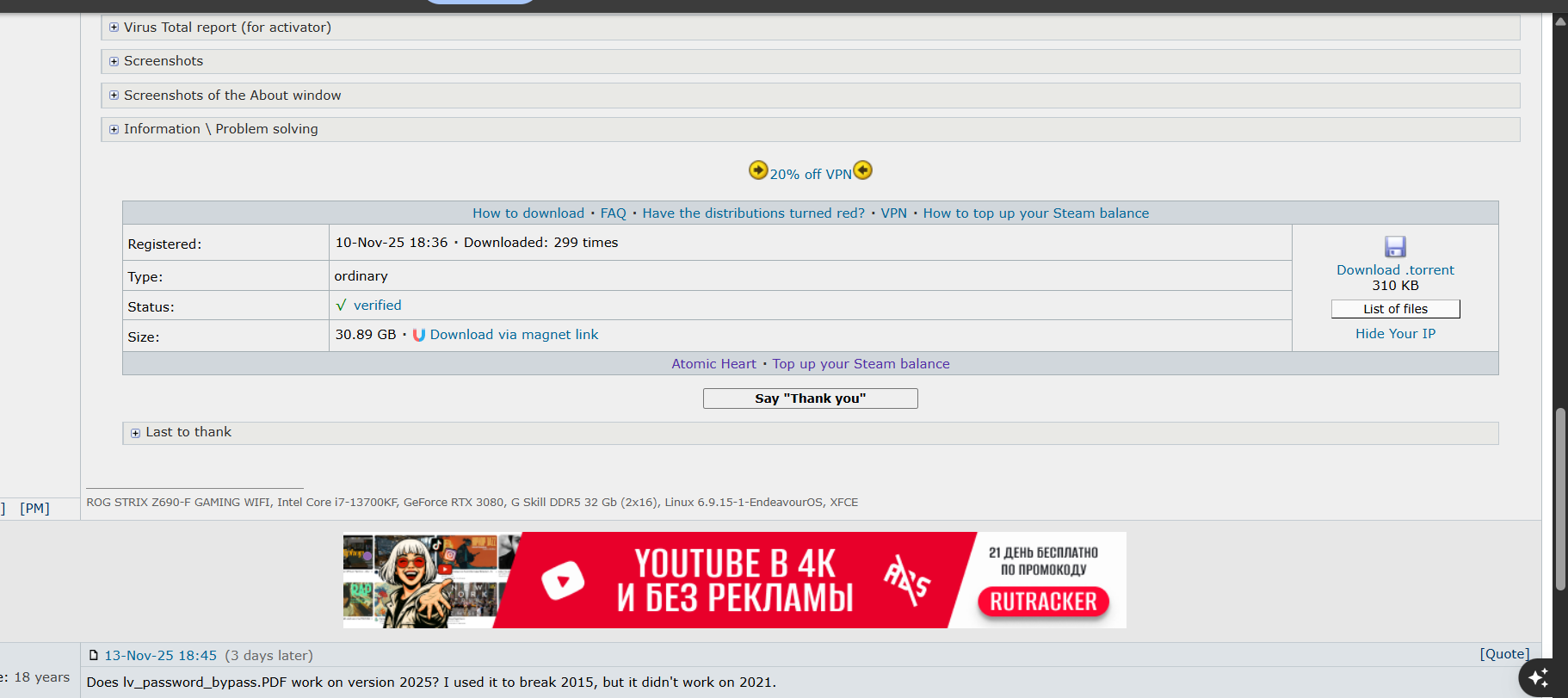Click the scrollbar up arrow
The image size is (1568, 698).
(1560, 22)
